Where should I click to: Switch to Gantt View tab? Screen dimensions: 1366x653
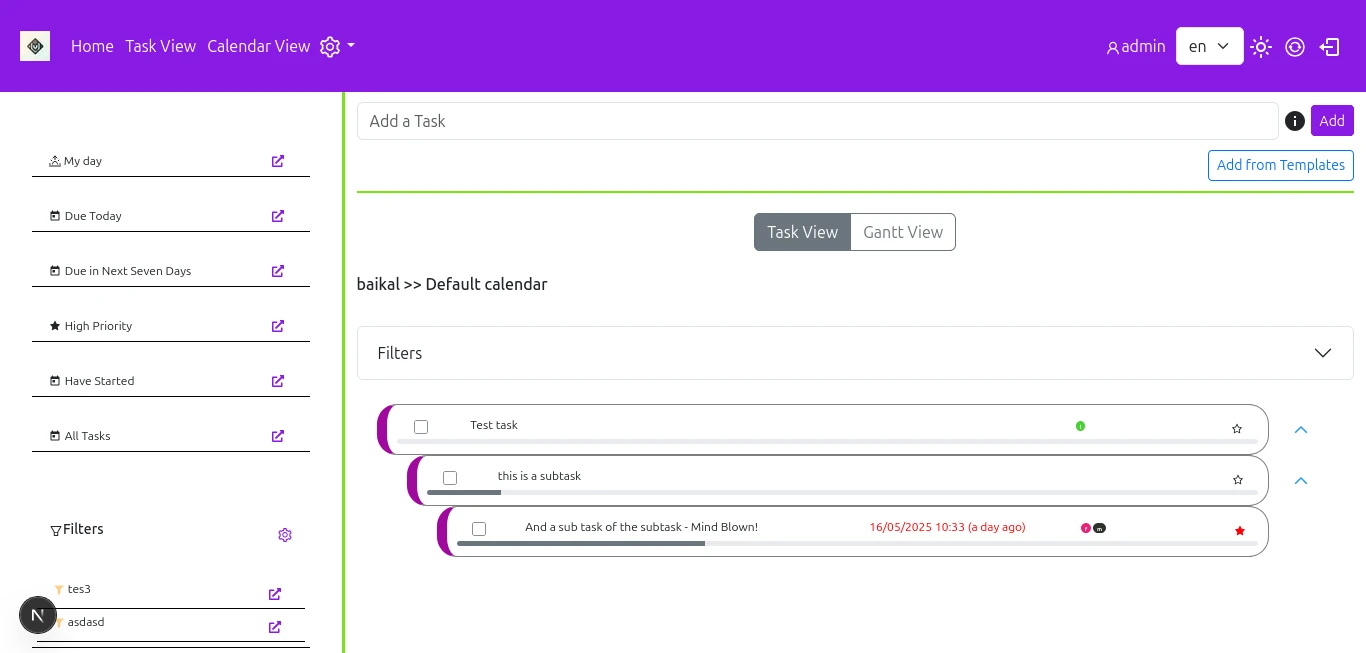(903, 232)
